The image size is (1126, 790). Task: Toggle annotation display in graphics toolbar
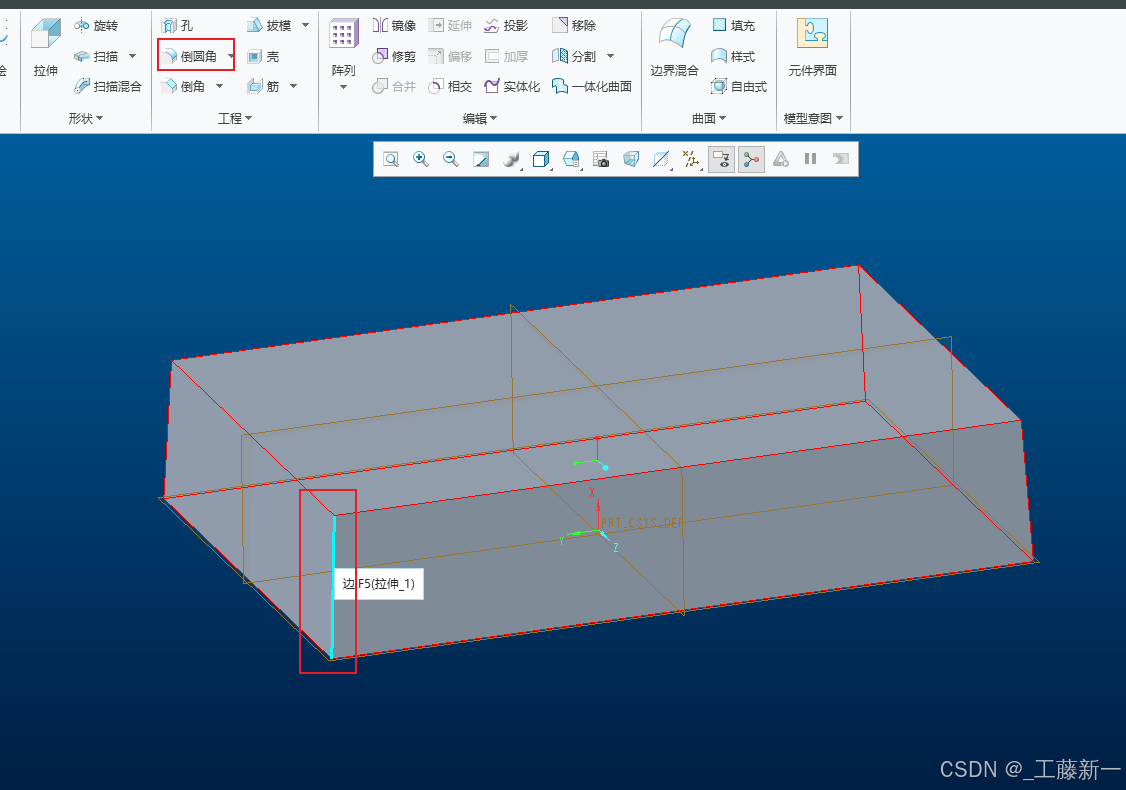pyautogui.click(x=721, y=159)
